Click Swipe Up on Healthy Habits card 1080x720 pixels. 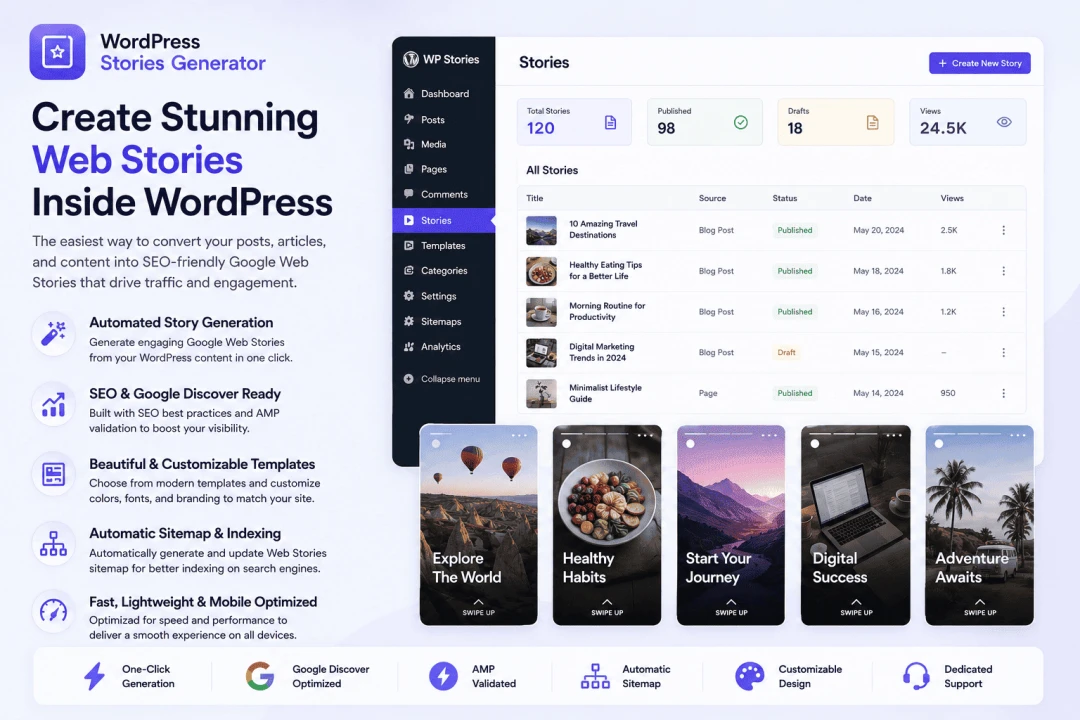607,608
